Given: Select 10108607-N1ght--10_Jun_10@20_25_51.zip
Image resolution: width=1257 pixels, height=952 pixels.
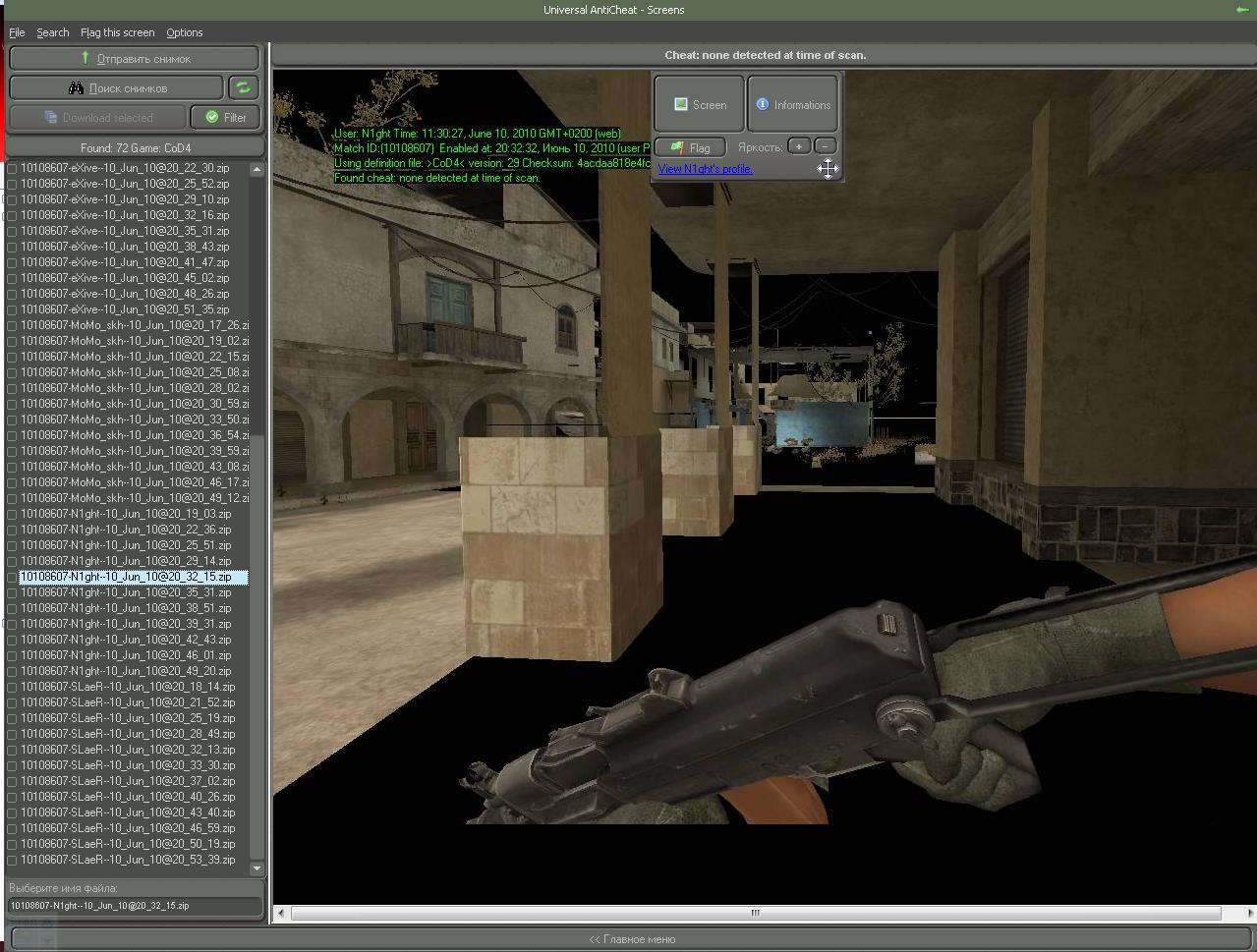Looking at the screenshot, I should tap(126, 545).
